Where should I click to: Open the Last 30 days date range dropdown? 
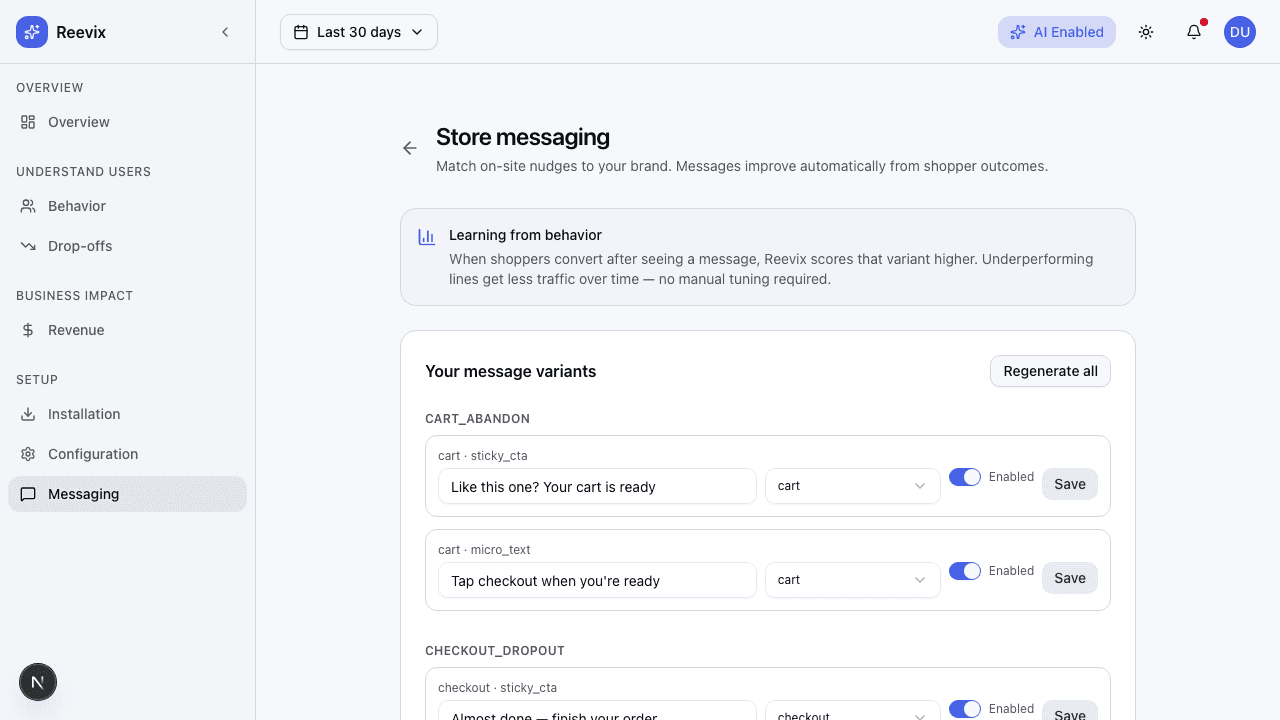[358, 31]
